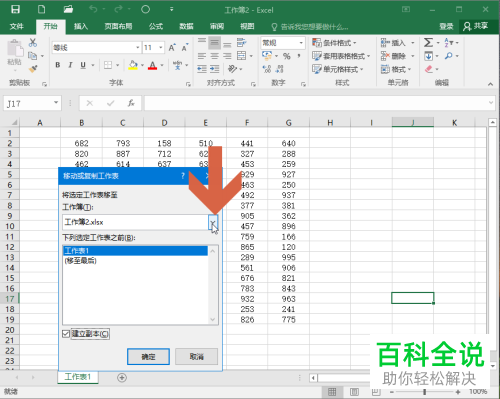The image size is (500, 399).
Task: Click the zoom slider in status bar
Action: click(425, 392)
